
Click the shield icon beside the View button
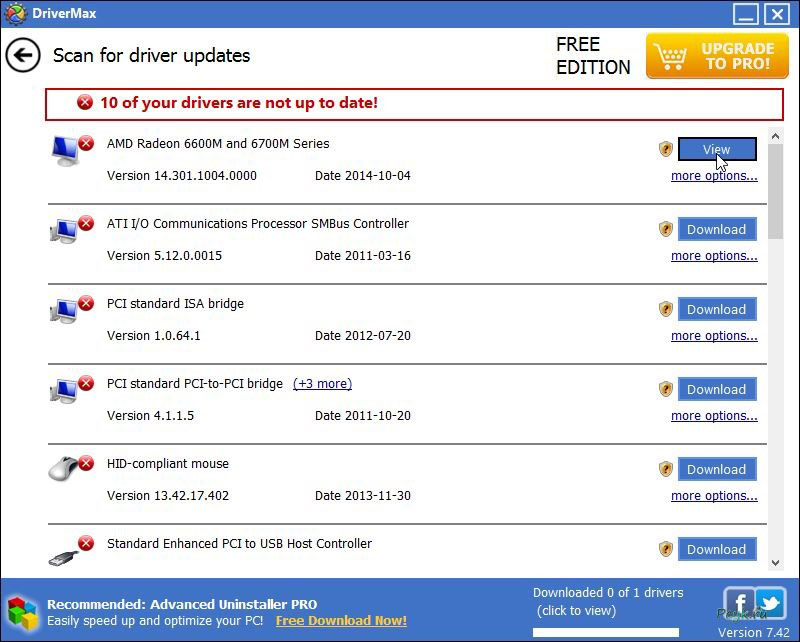666,149
